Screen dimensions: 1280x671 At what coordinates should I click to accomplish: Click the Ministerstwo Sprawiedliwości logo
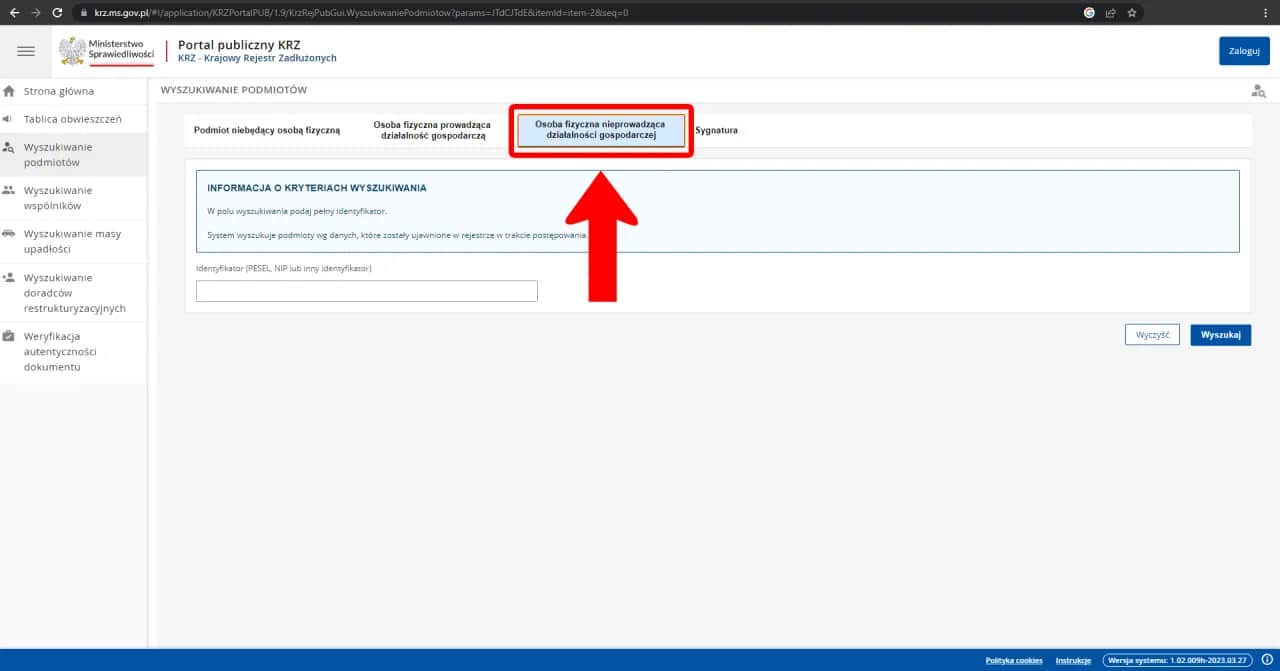[x=106, y=51]
